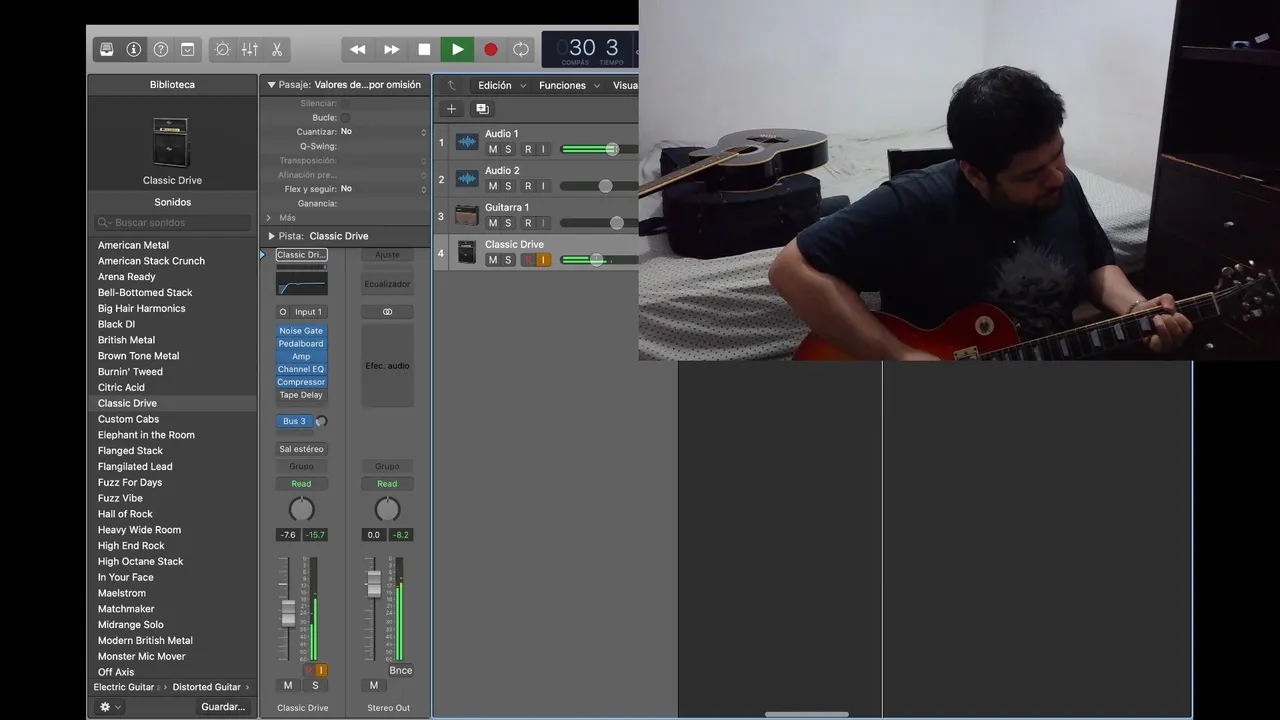Screen dimensions: 1280x720
Task: Open the Pedalboard plug-in slot
Action: point(301,344)
